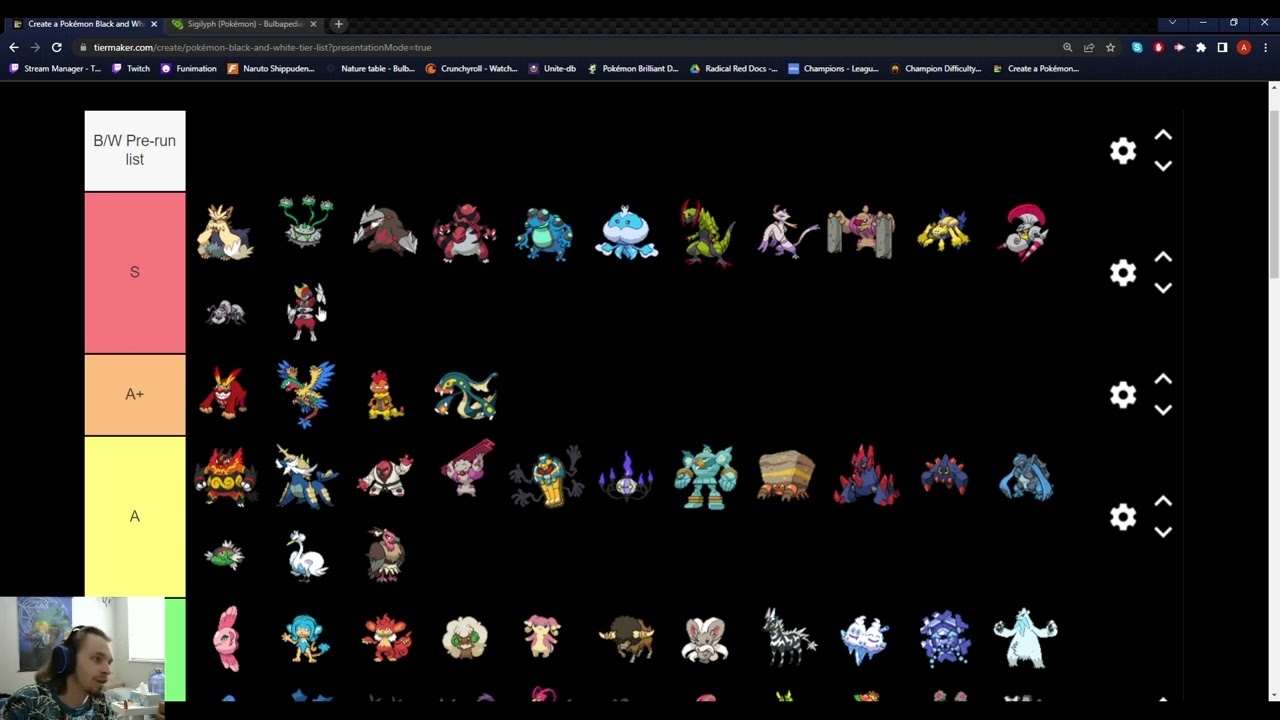This screenshot has height=720, width=1280.
Task: Select the Darmanitan image in A+ tier
Action: tap(224, 393)
